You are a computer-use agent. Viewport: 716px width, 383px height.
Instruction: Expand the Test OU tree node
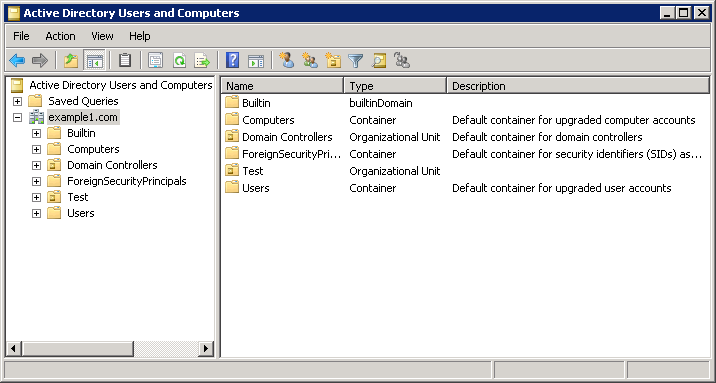(37, 197)
